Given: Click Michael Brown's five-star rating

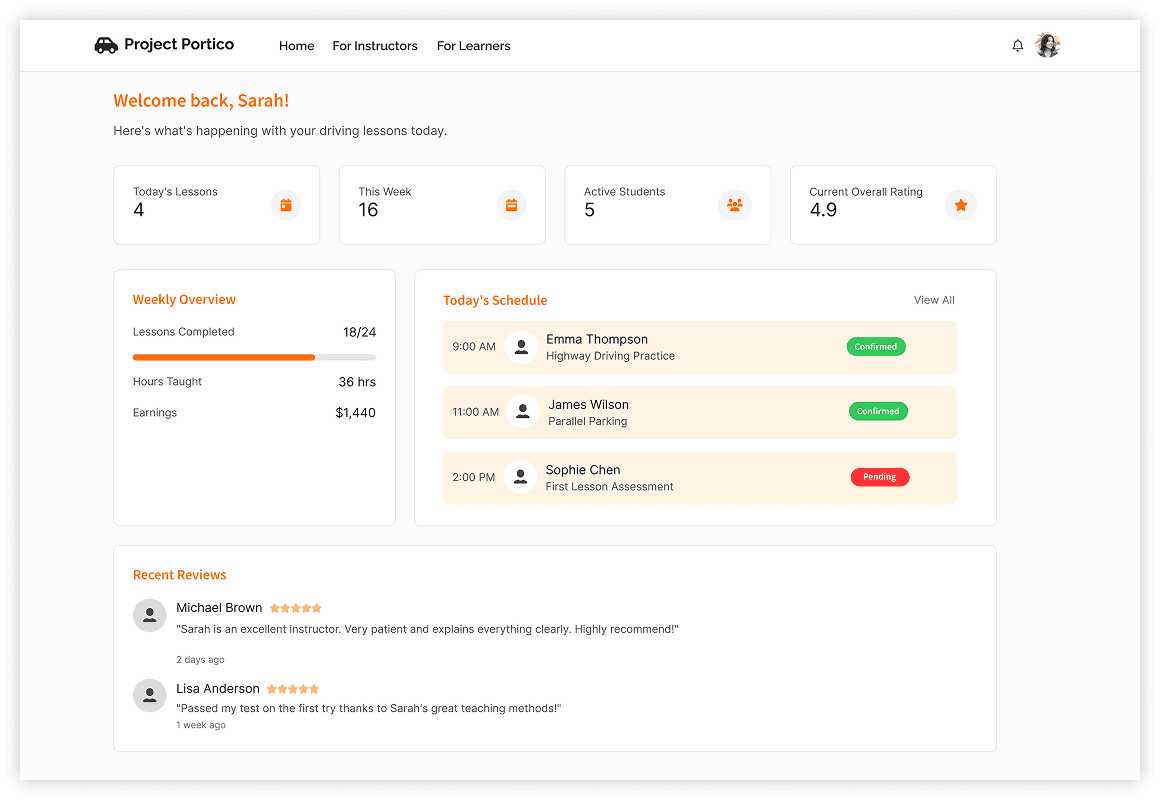Looking at the screenshot, I should pyautogui.click(x=296, y=608).
